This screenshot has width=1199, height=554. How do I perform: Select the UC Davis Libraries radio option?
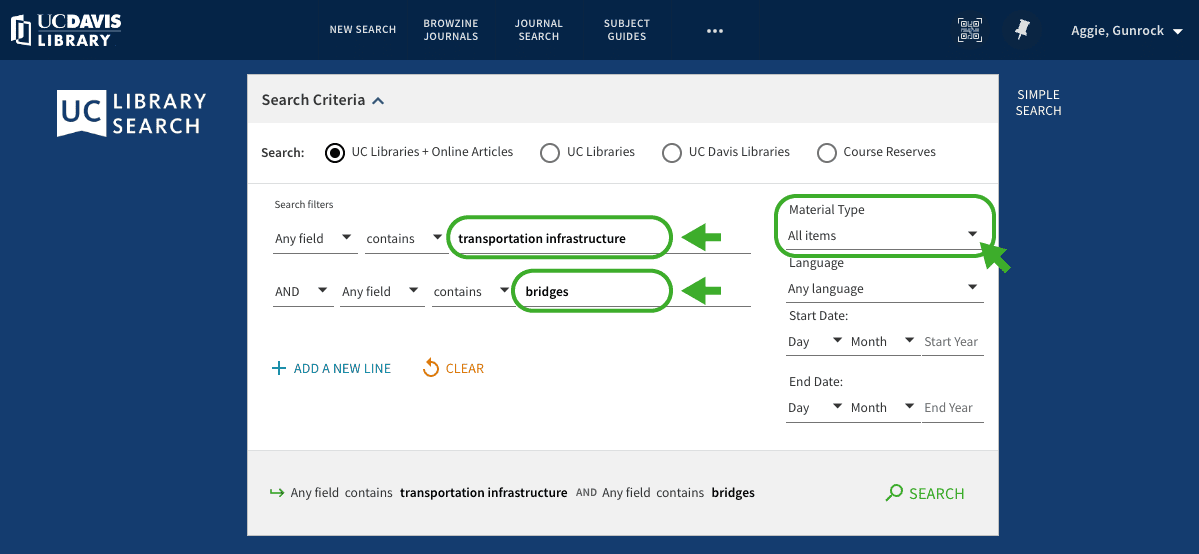pos(671,153)
